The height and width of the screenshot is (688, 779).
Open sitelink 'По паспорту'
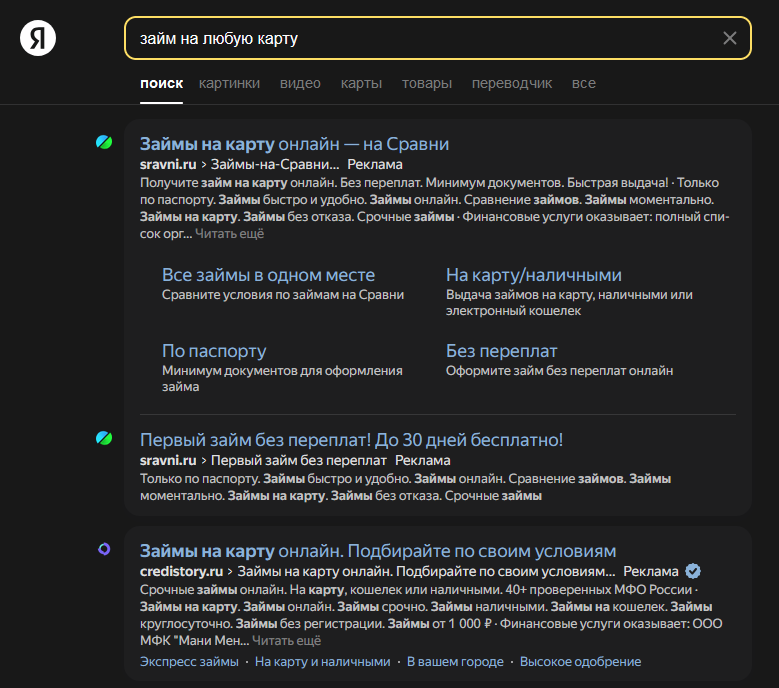click(x=214, y=351)
